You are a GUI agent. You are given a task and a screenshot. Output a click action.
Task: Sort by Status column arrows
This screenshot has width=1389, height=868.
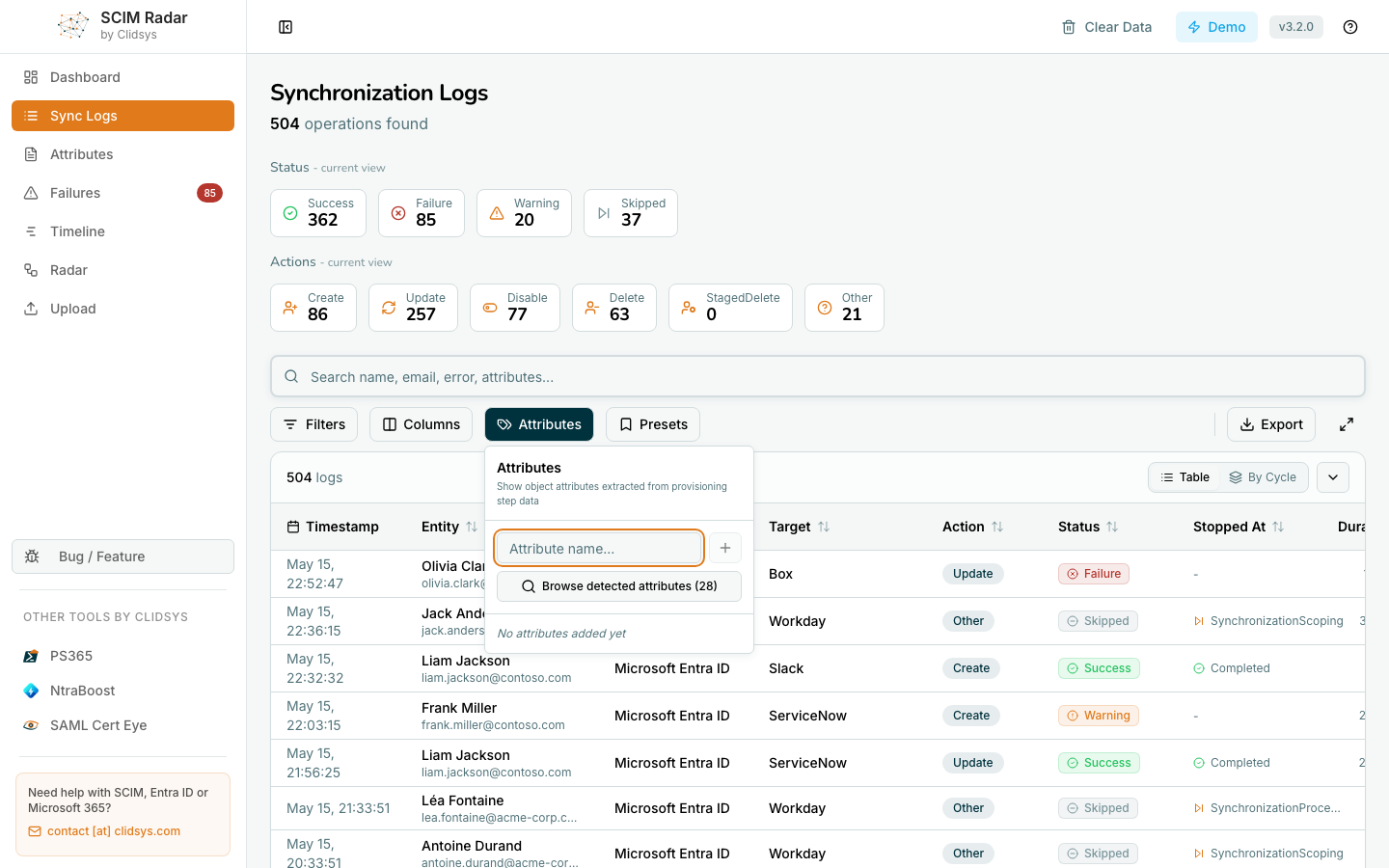pos(1112,527)
